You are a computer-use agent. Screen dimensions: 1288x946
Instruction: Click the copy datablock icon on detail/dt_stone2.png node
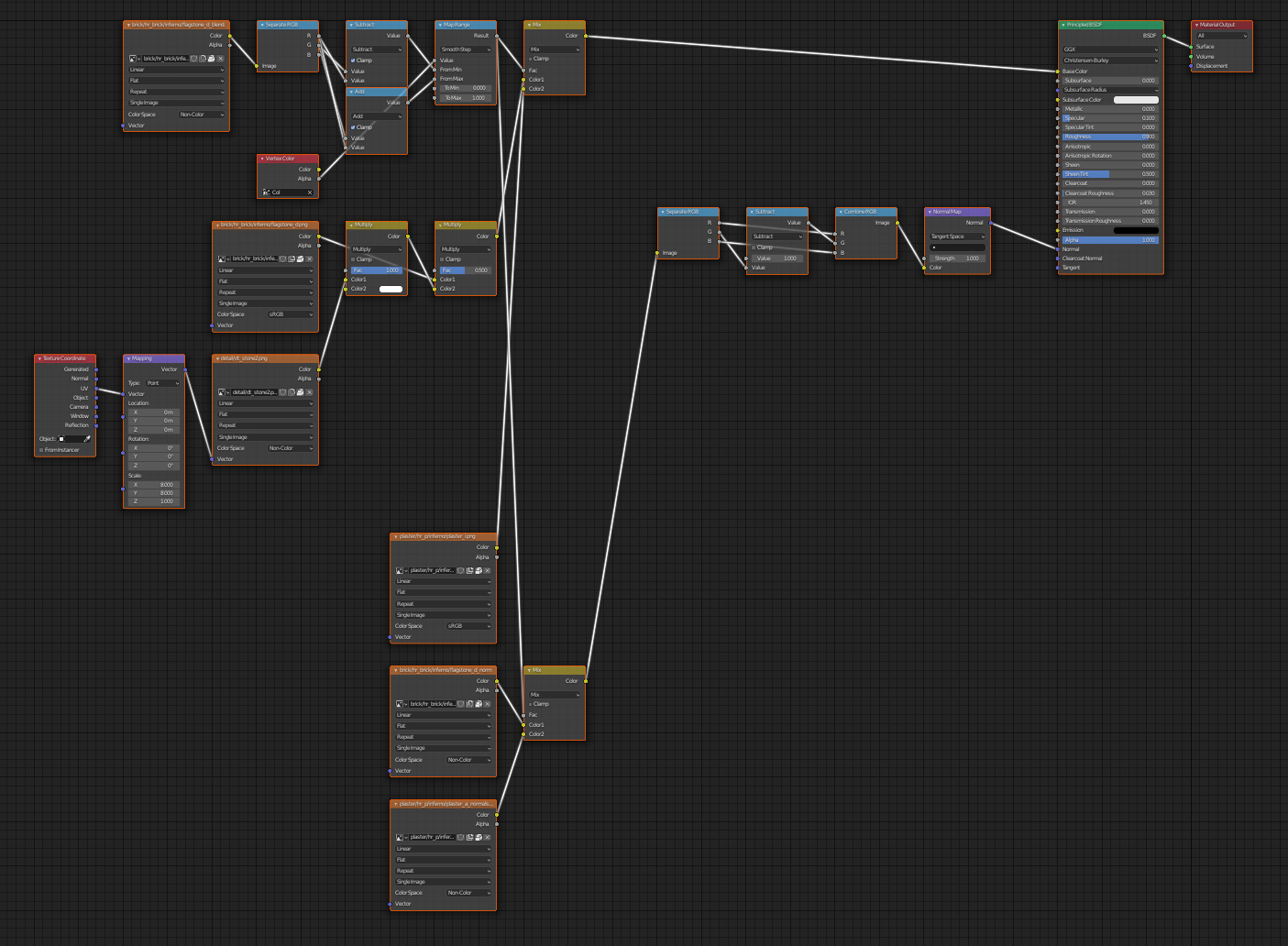coord(292,392)
